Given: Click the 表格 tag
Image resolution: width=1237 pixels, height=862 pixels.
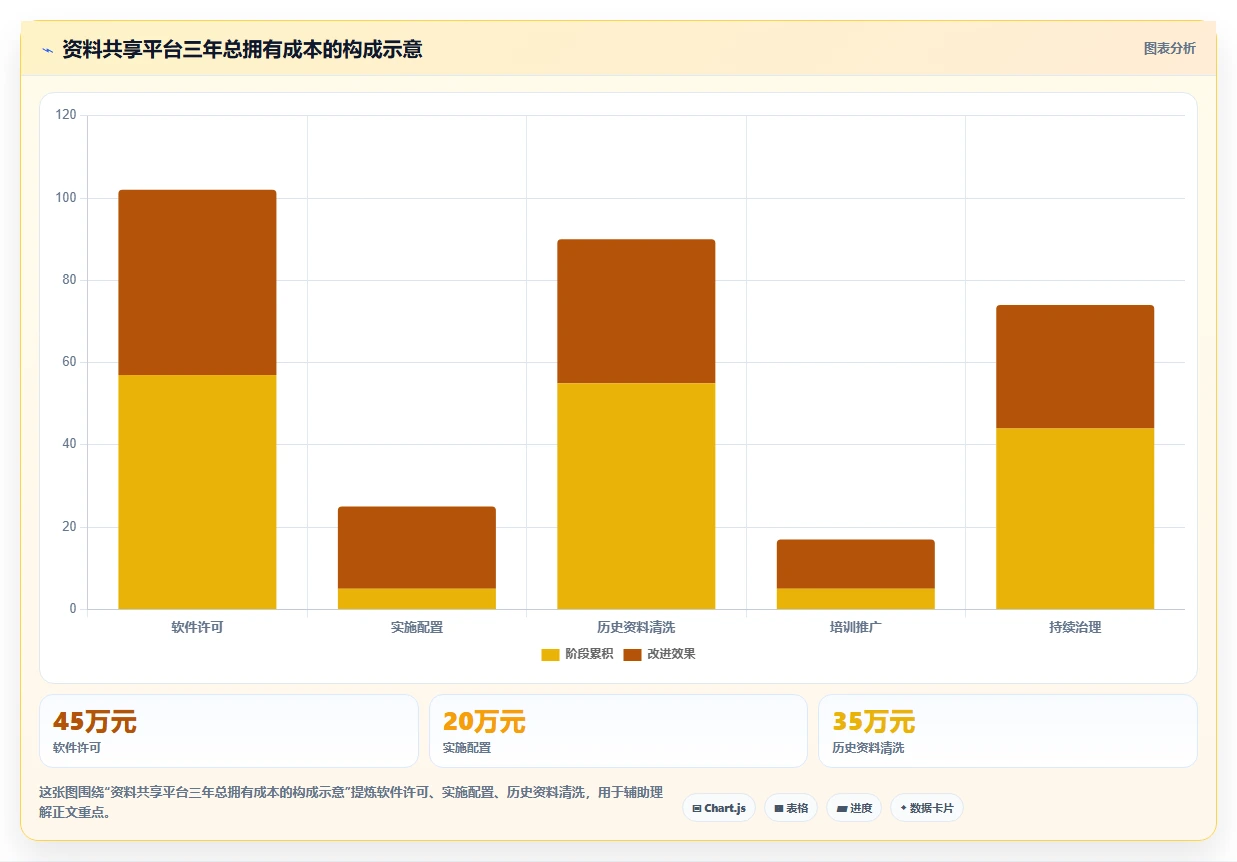Looking at the screenshot, I should (791, 808).
